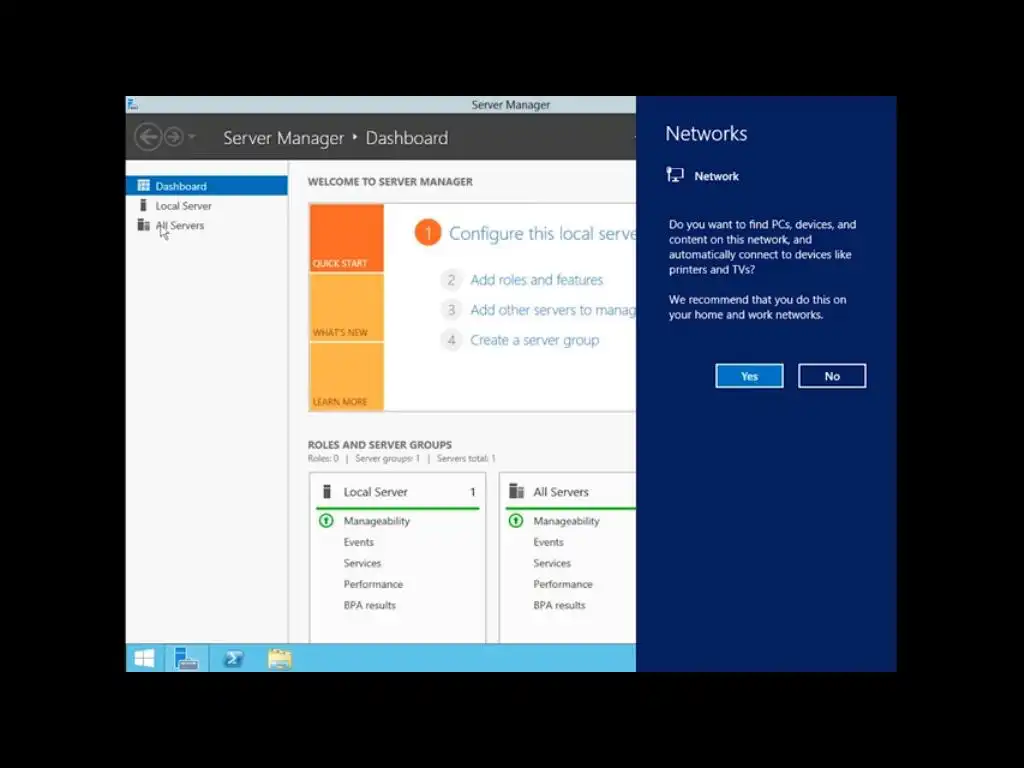Launch PowerShell from the taskbar
1024x768 pixels.
point(233,658)
